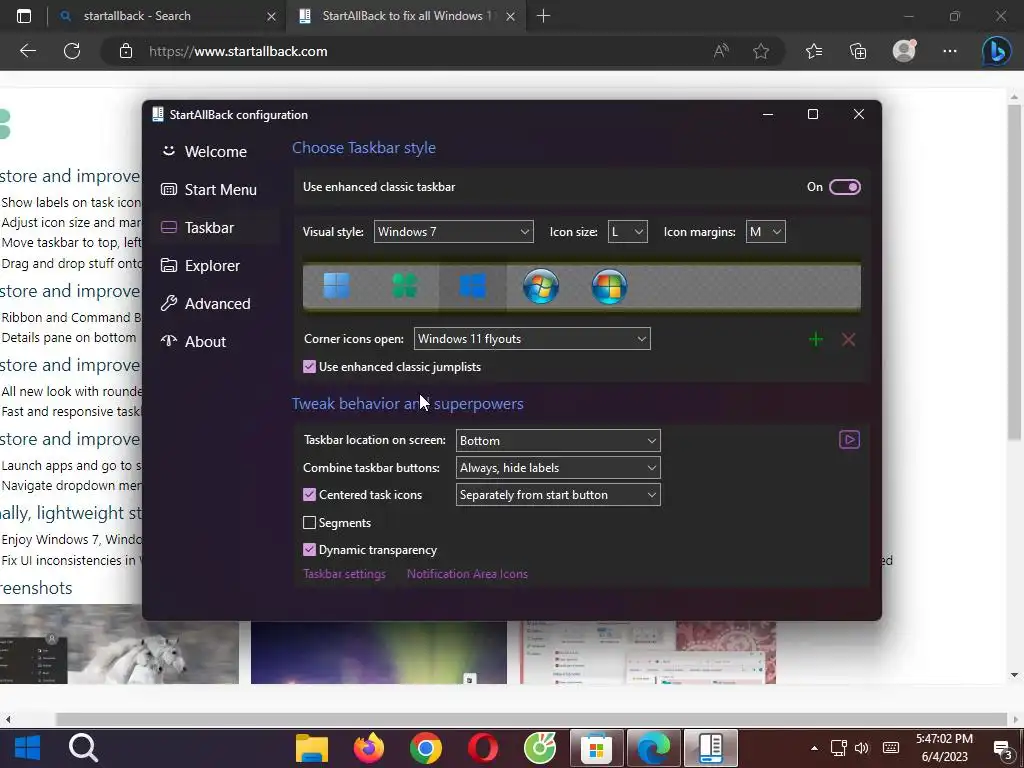Open About section in sidebar
Viewport: 1024px width, 768px height.
[215, 341]
